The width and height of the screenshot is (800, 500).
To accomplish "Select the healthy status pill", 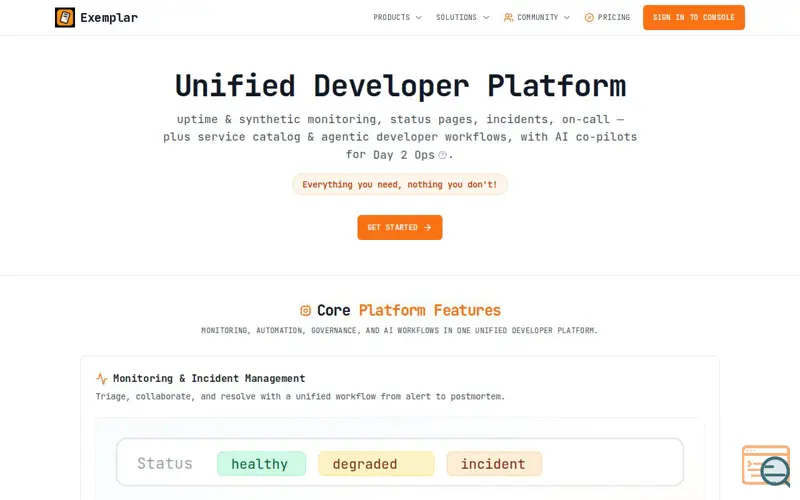I will tap(261, 463).
